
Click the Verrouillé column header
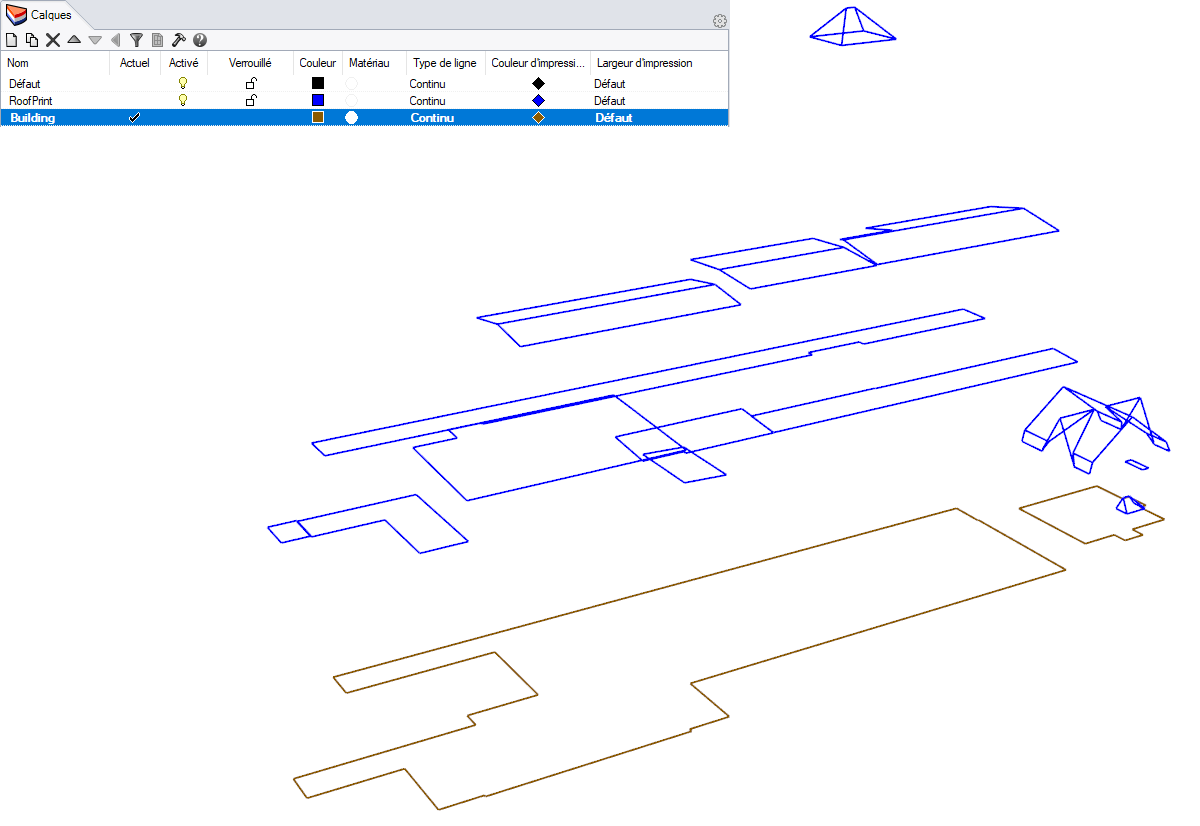(x=251, y=63)
